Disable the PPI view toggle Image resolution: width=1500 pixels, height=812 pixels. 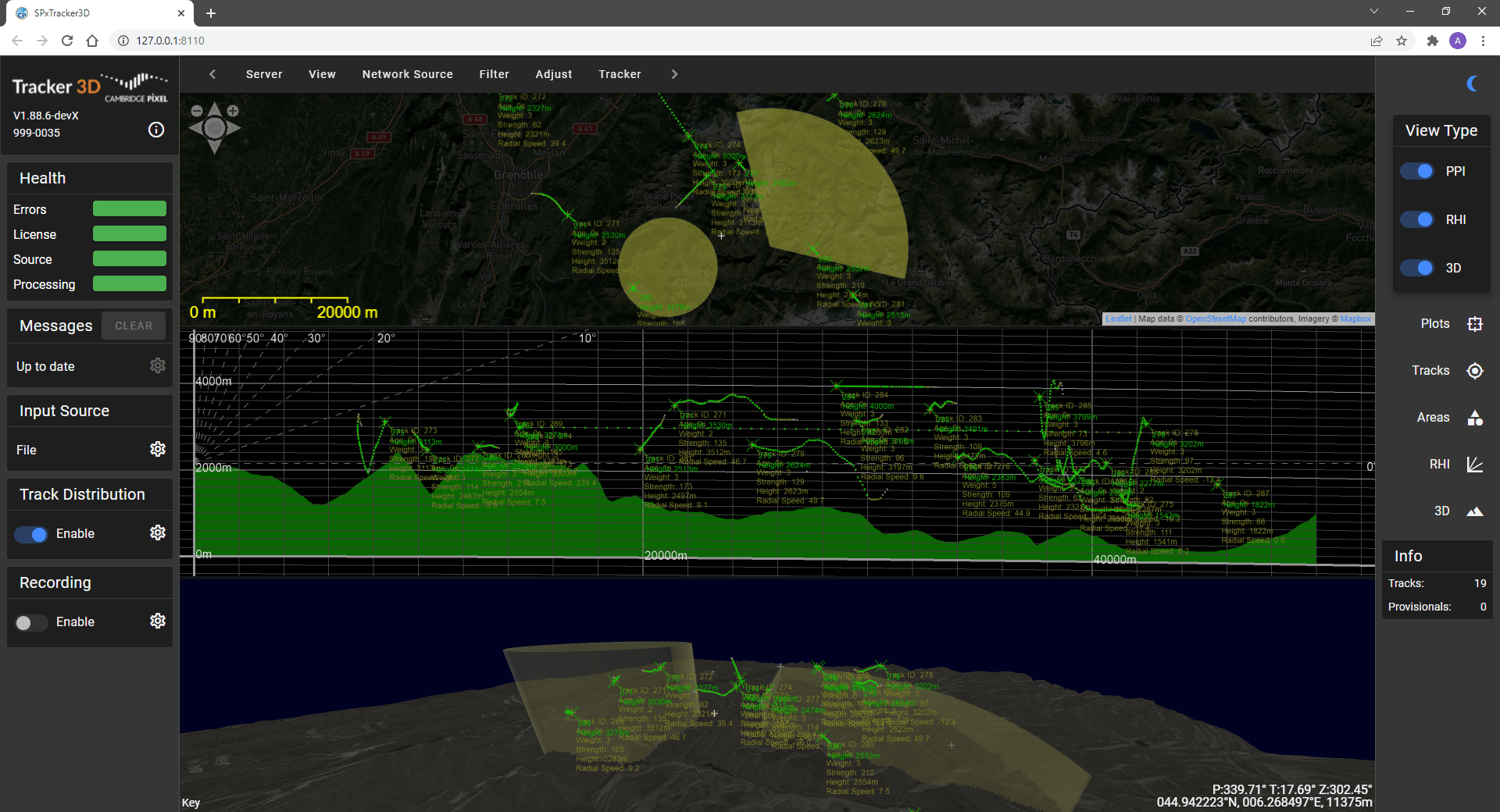1416,171
